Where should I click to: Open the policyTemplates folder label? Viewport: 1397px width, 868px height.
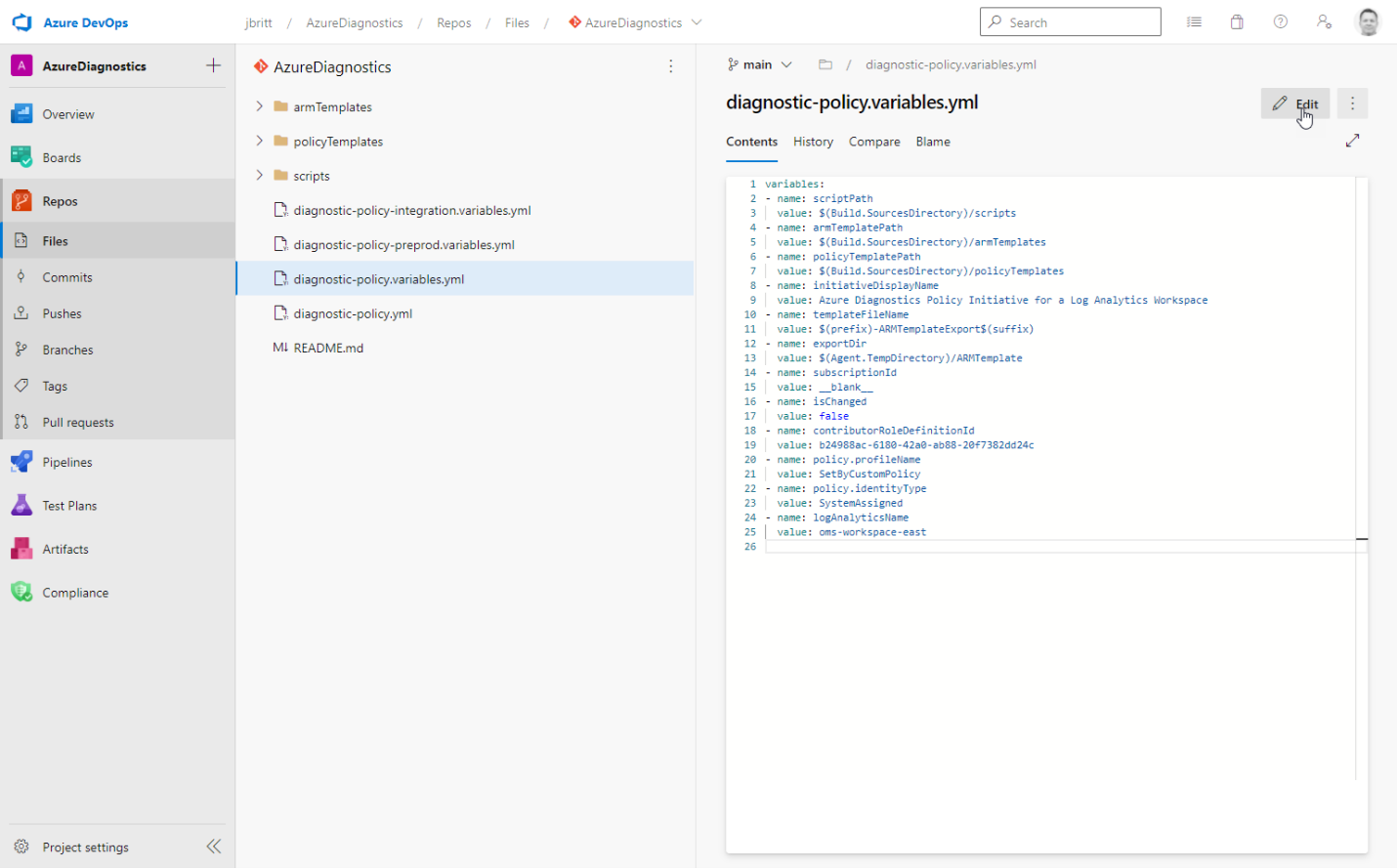[338, 141]
